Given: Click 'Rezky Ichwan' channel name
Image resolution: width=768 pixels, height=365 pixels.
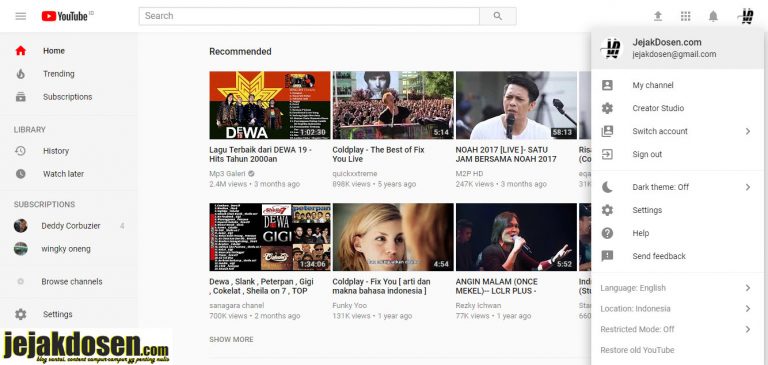Looking at the screenshot, I should [478, 305].
